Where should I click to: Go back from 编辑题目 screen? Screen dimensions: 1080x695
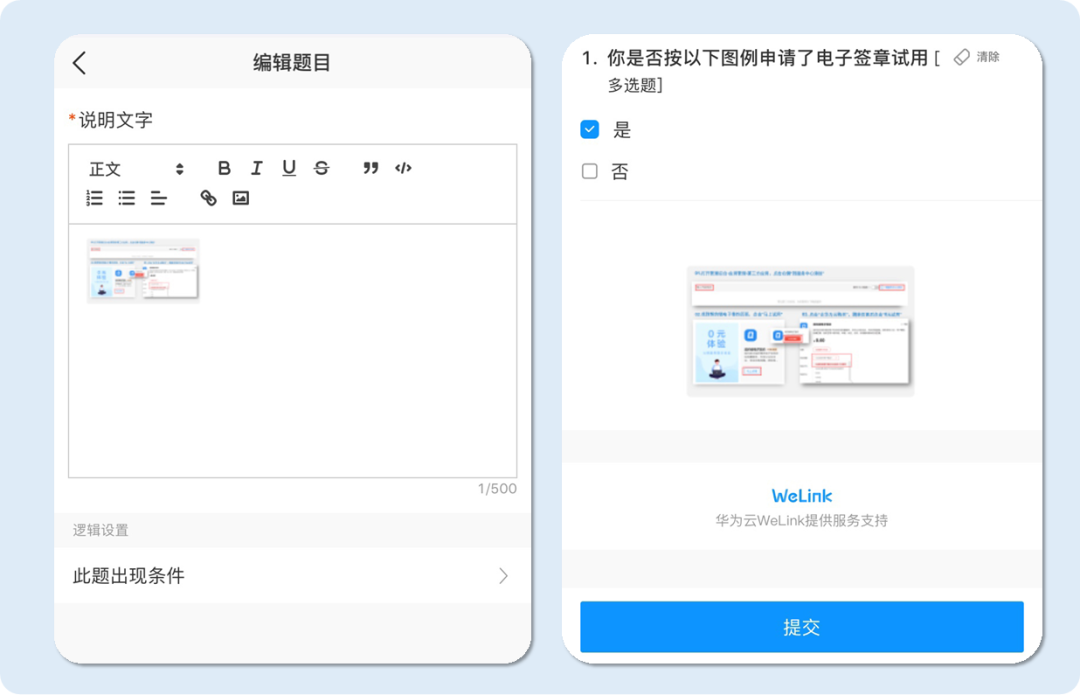[x=79, y=61]
